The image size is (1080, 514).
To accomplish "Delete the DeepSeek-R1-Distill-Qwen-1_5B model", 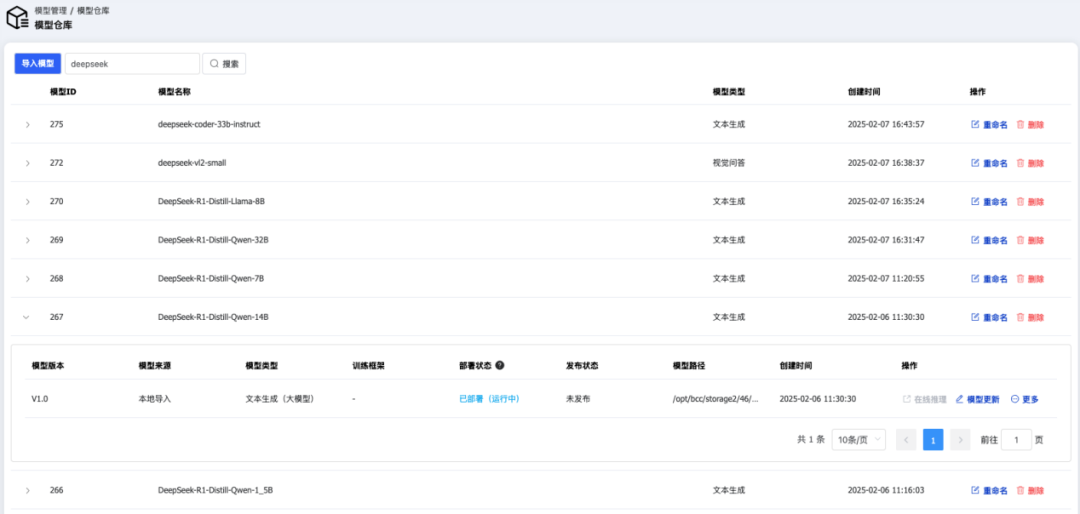I will [x=1030, y=491].
